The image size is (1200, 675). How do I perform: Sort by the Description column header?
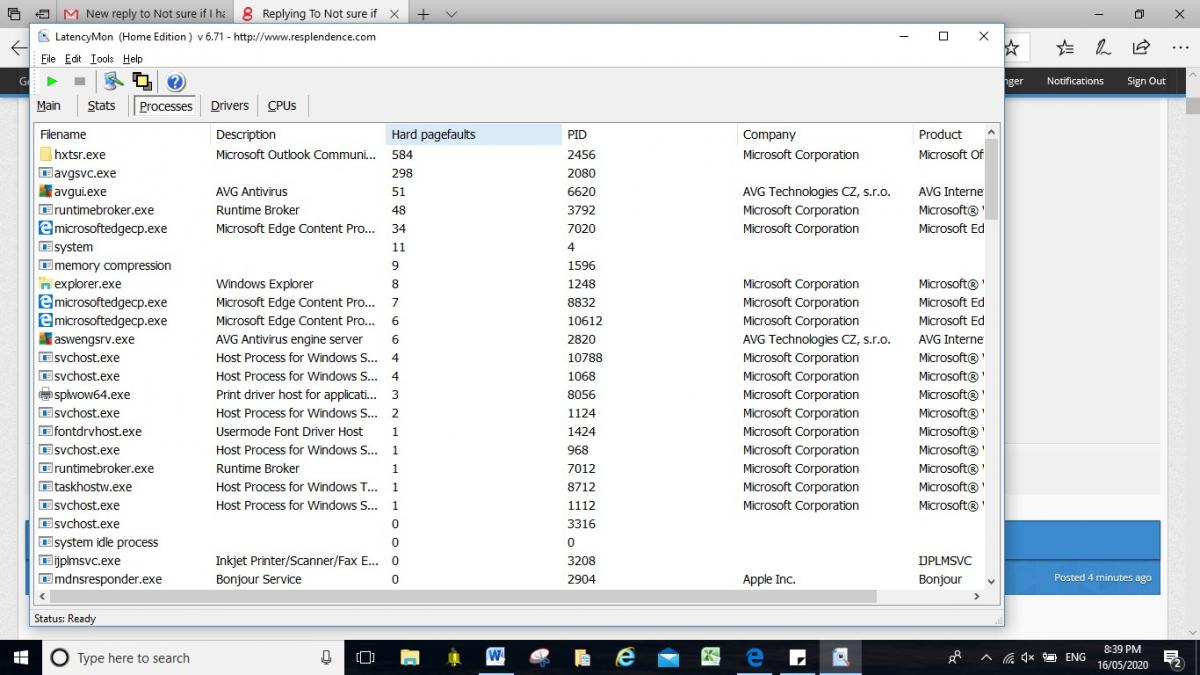coord(298,134)
